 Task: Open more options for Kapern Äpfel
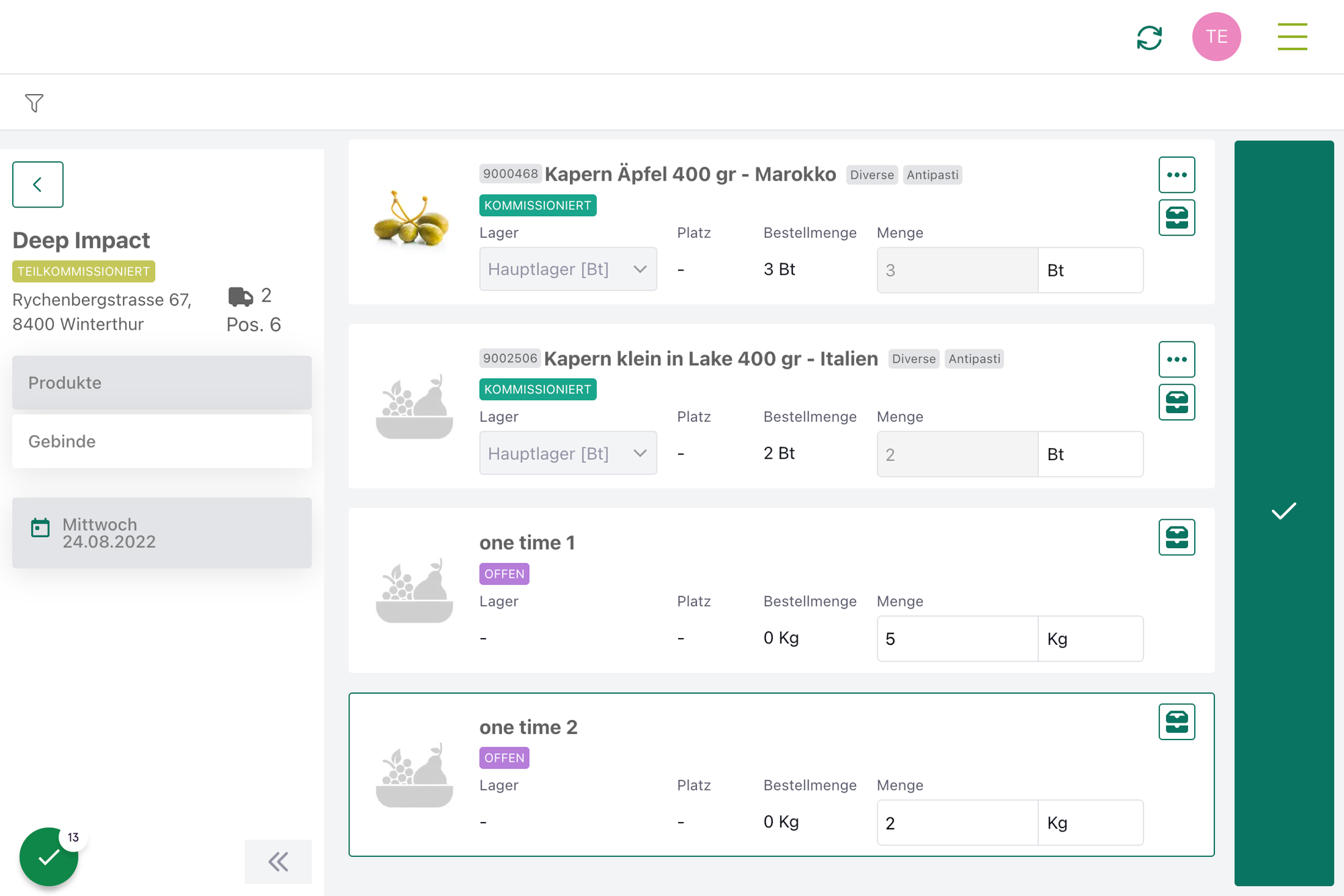1176,175
